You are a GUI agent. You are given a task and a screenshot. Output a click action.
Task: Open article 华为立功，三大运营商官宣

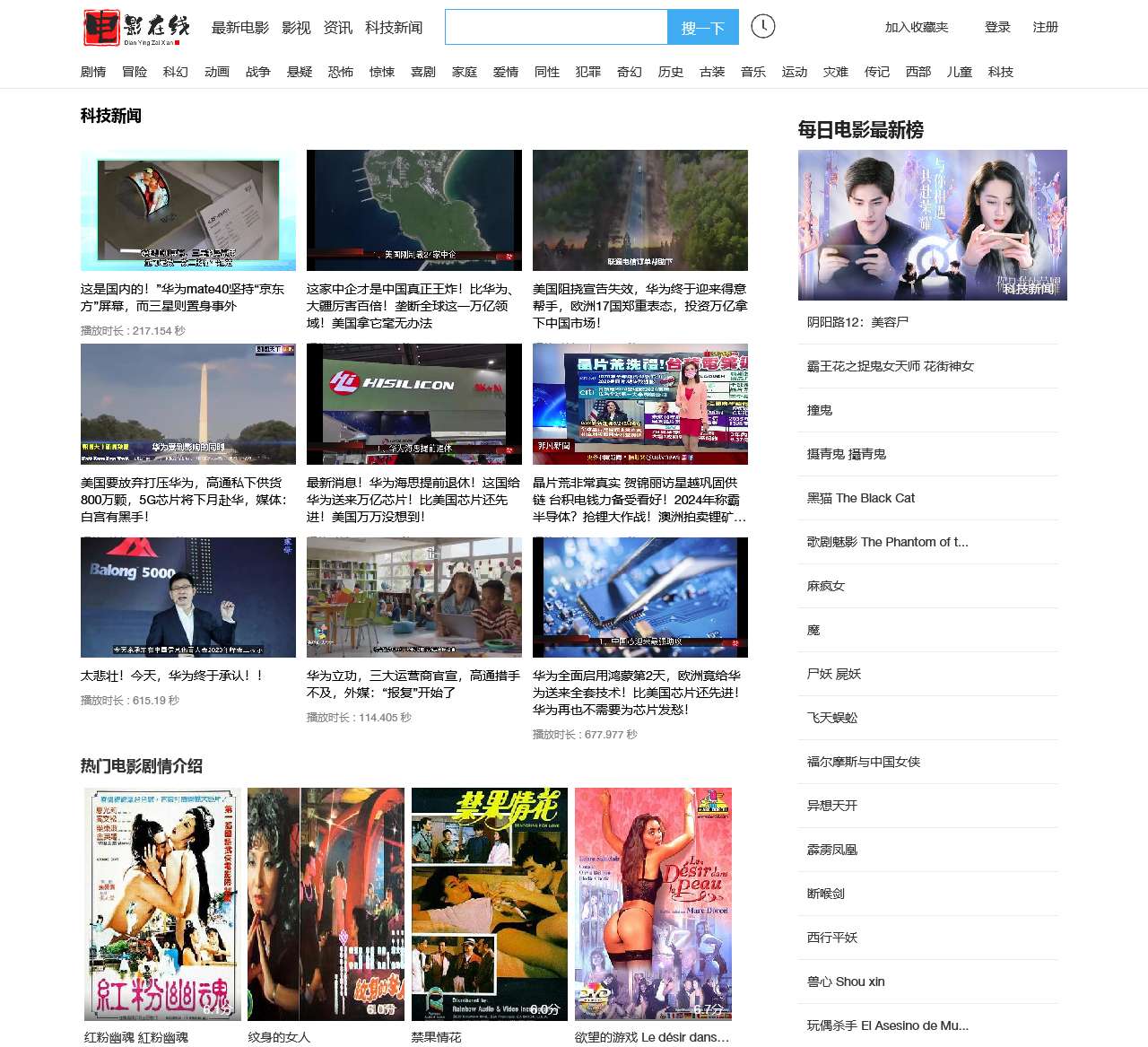pyautogui.click(x=413, y=684)
